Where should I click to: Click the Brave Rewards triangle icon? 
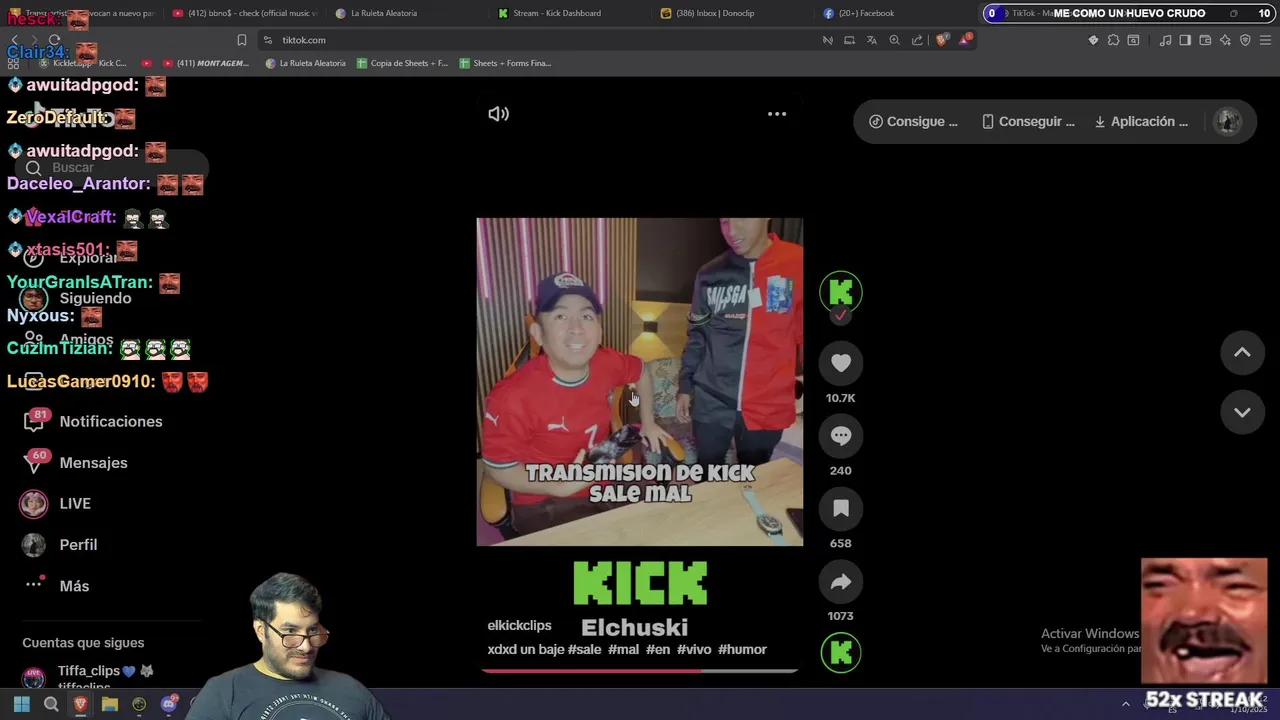pos(965,40)
